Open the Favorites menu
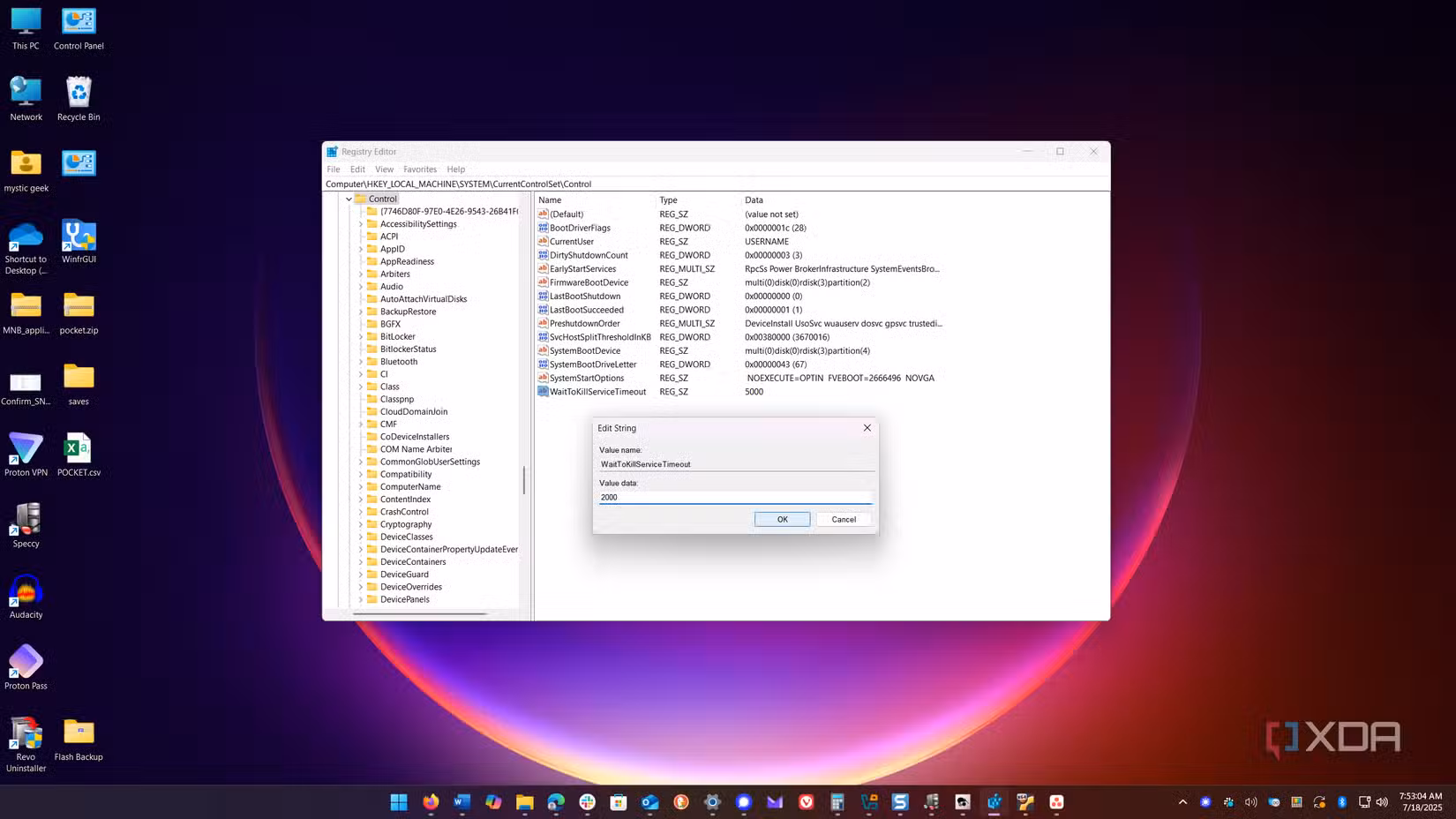Viewport: 1456px width, 819px height. [420, 169]
